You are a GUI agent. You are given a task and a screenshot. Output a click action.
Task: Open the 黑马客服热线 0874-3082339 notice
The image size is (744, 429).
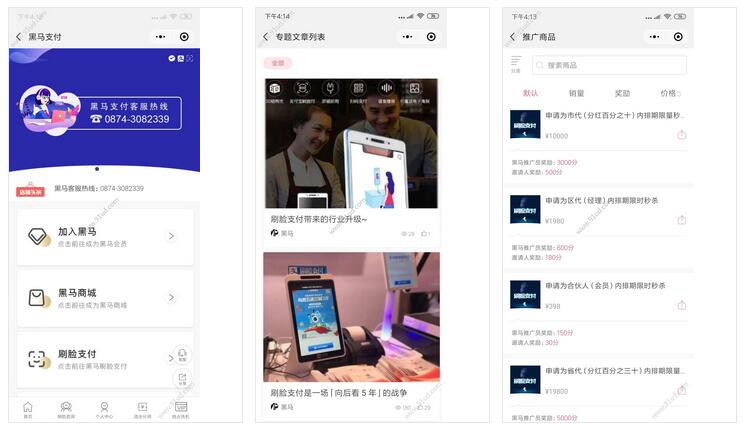click(99, 188)
